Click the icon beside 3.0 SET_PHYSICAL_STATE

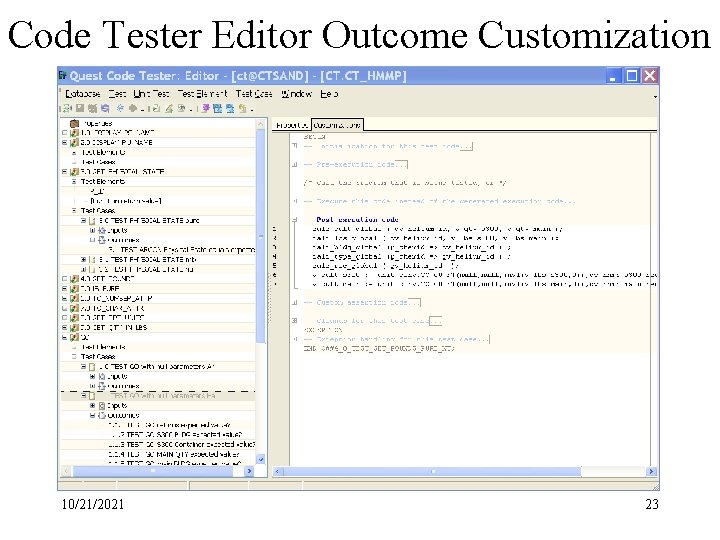tap(74, 172)
